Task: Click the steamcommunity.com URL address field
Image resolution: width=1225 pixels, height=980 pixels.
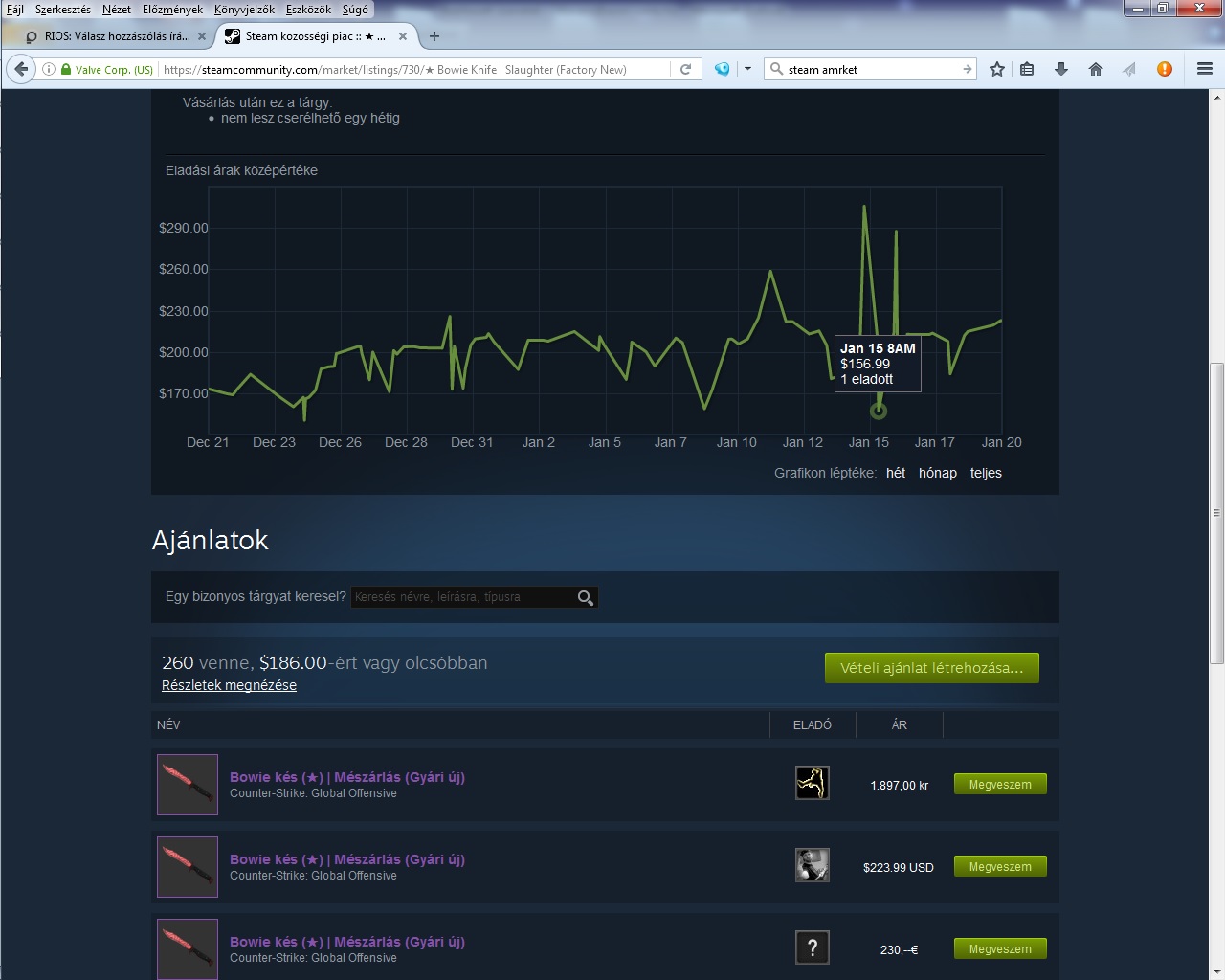Action: 413,69
